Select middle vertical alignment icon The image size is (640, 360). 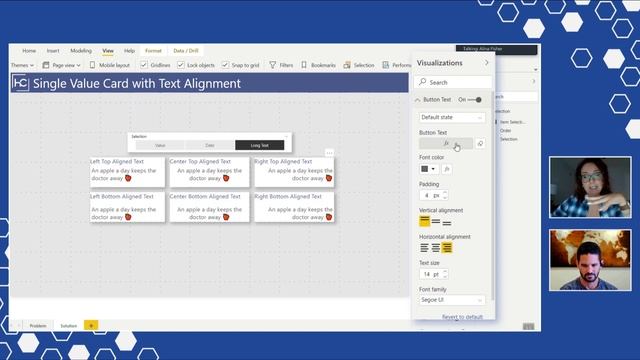436,222
